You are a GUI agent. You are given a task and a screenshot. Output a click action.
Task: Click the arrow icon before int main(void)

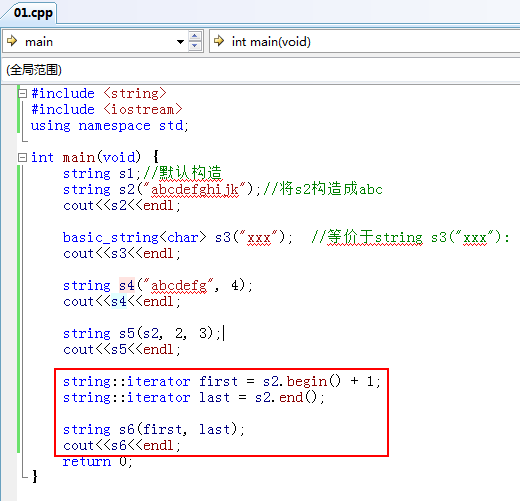(219, 41)
